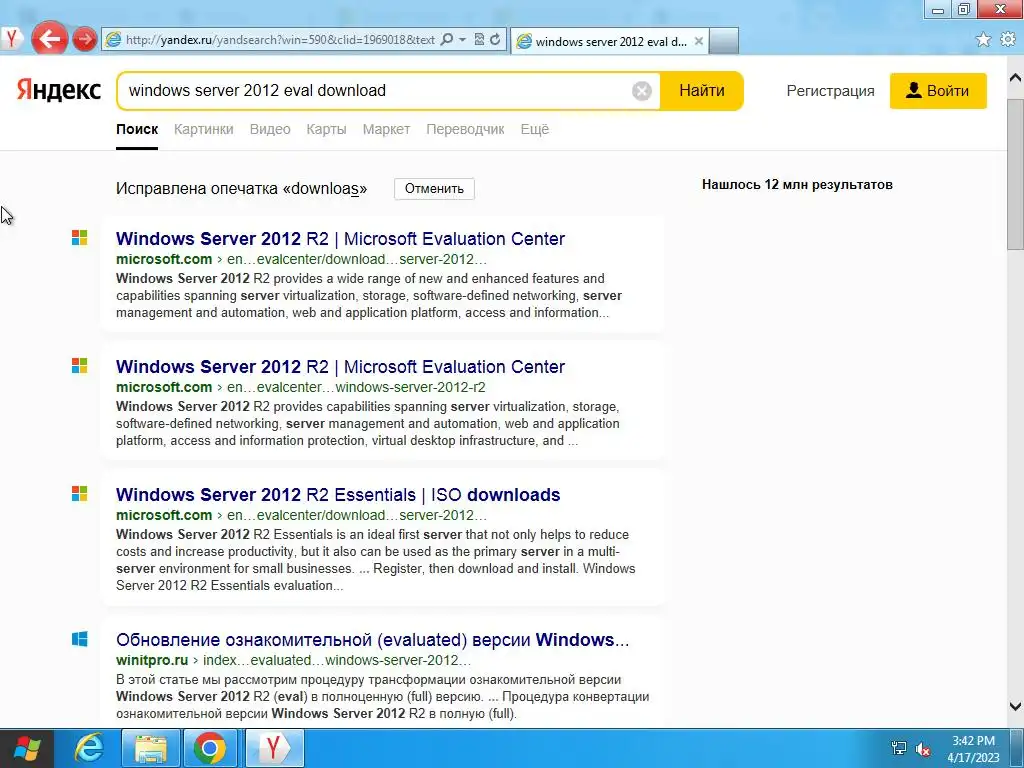The width and height of the screenshot is (1024, 768).
Task: Click the vertical scrollbar thumb
Action: pyautogui.click(x=1016, y=174)
